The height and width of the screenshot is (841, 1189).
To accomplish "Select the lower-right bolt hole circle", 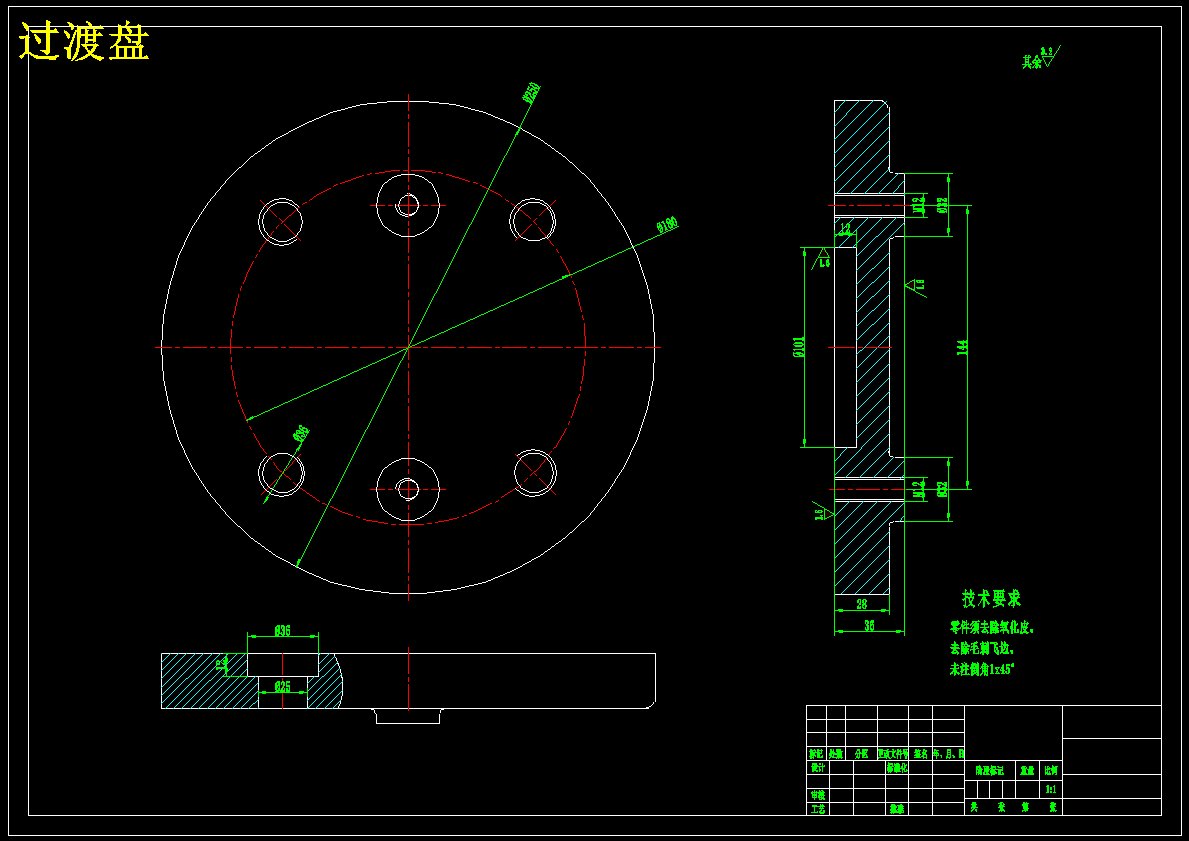I will point(535,472).
